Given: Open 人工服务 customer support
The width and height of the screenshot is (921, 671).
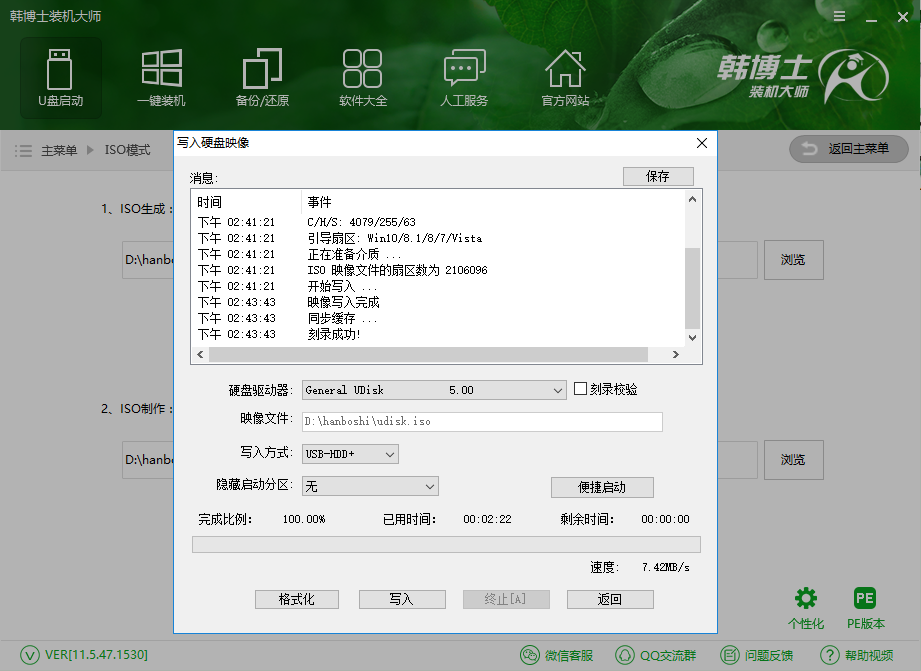Looking at the screenshot, I should tap(463, 77).
